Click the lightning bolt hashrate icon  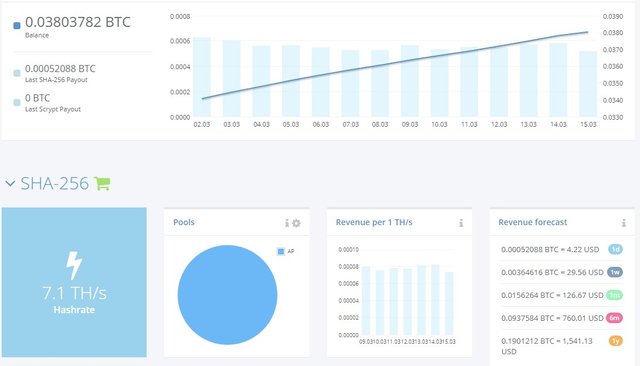[74, 265]
